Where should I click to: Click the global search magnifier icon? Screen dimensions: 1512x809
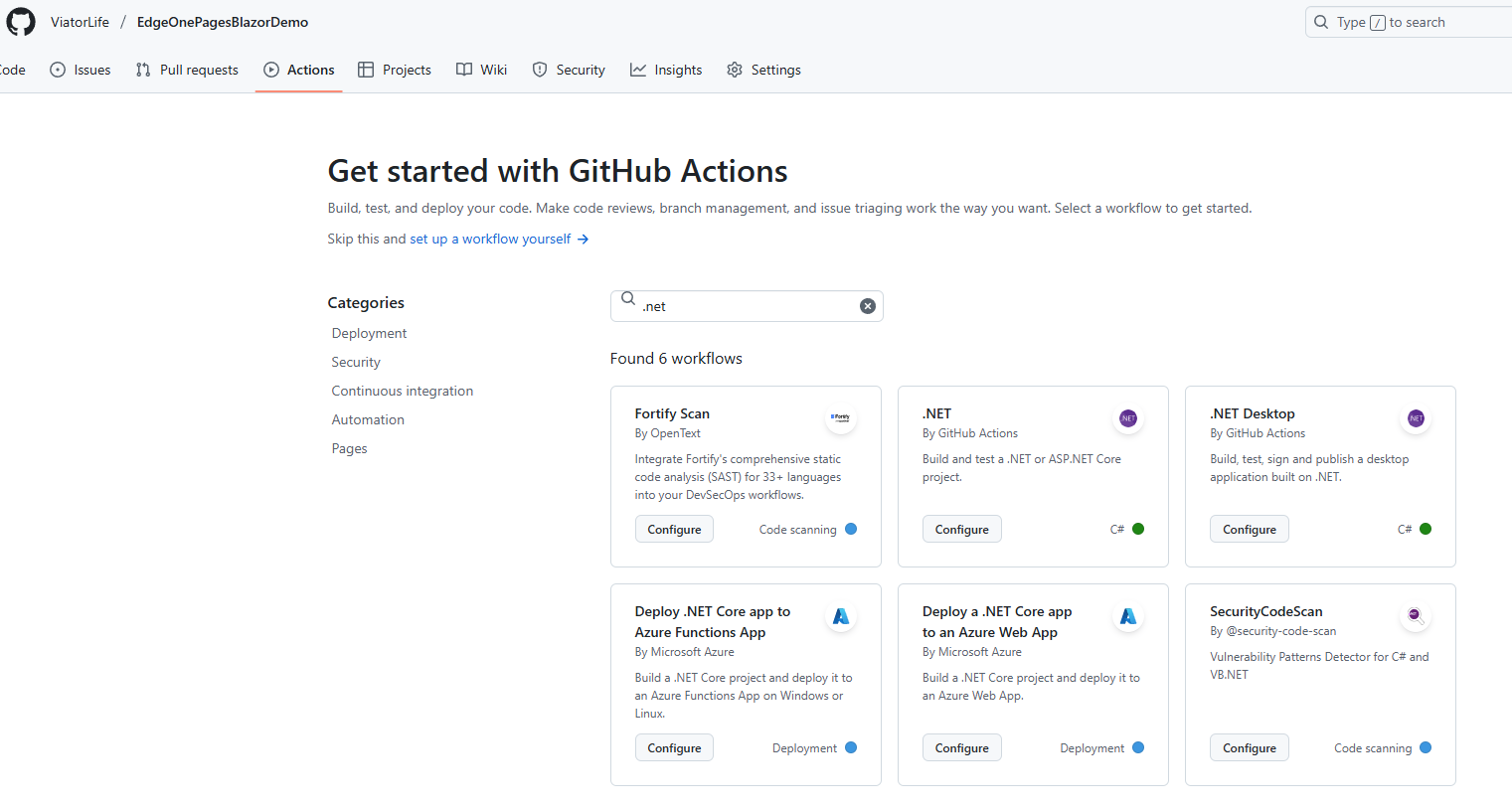click(1321, 22)
